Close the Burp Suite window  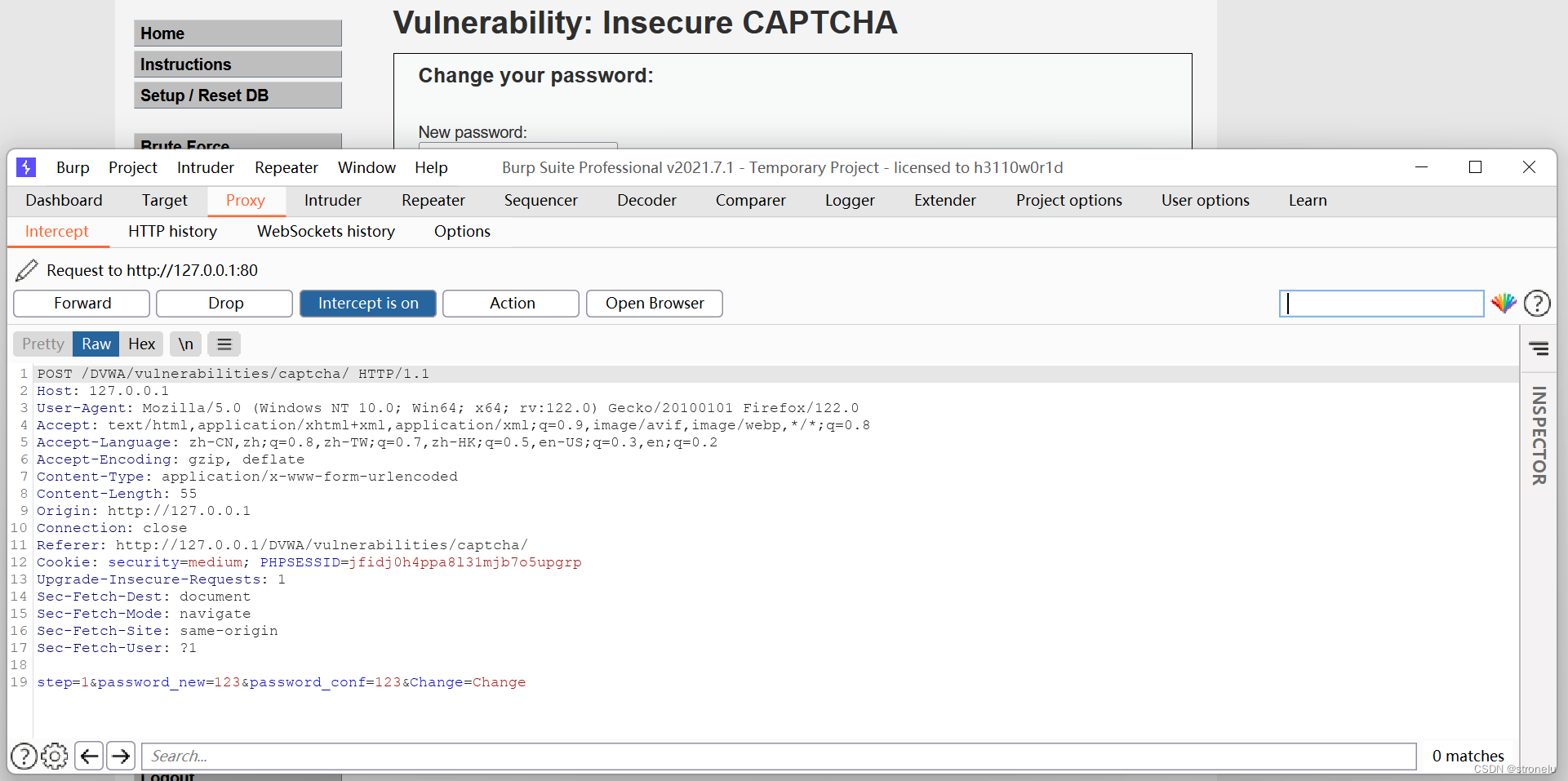point(1529,167)
